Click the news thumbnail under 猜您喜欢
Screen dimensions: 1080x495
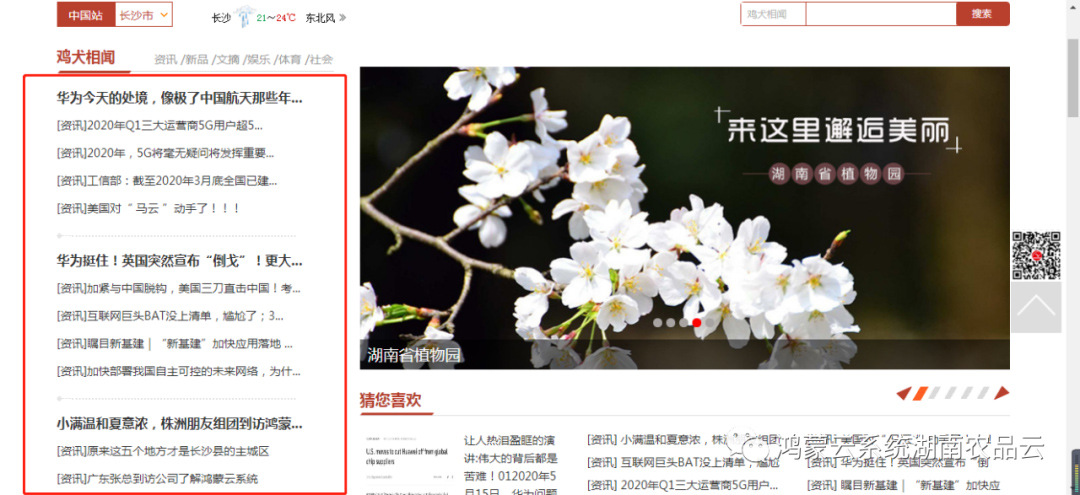[x=407, y=465]
